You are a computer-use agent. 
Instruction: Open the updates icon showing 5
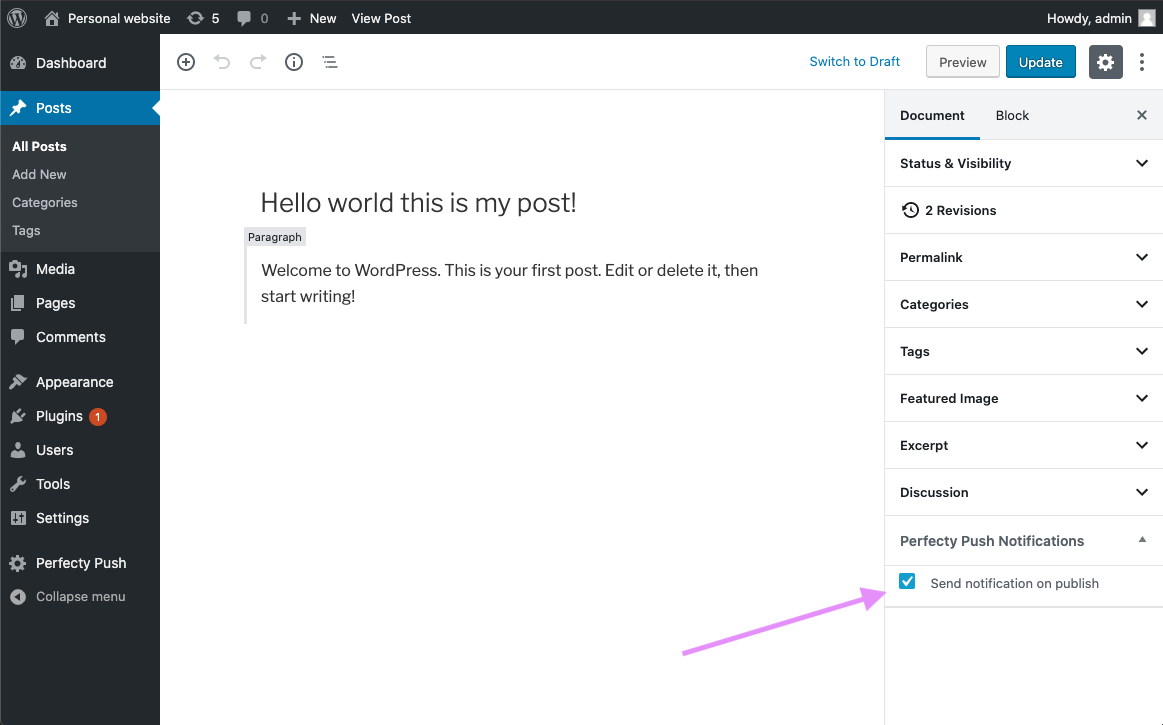(203, 18)
